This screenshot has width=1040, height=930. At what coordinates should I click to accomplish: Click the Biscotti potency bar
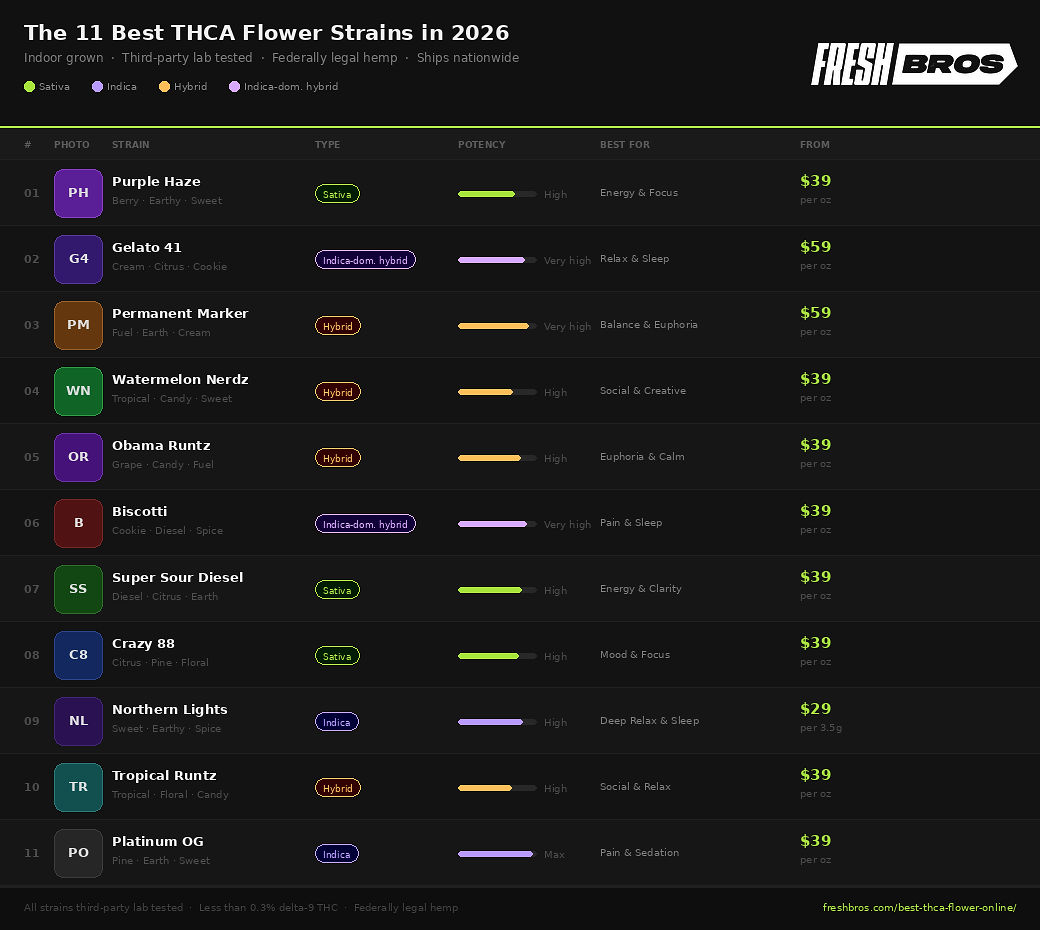497,524
